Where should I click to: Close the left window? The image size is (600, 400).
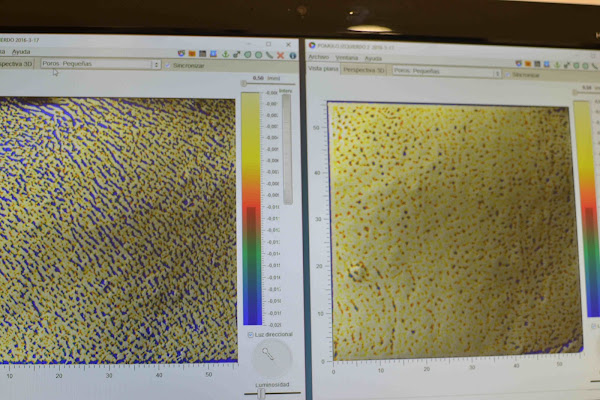tap(288, 44)
